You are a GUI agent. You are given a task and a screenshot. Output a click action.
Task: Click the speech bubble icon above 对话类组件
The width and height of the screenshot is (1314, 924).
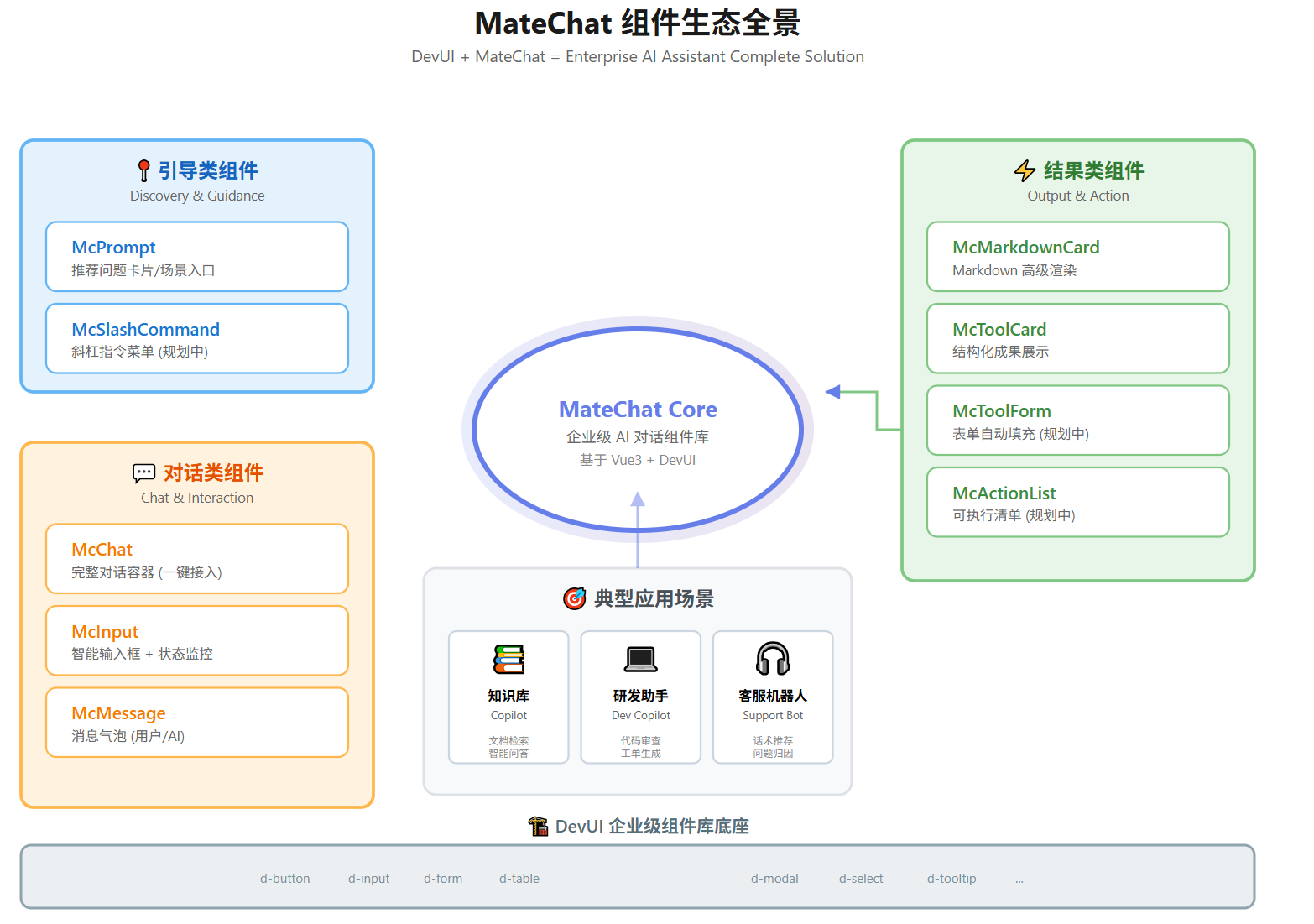(143, 472)
